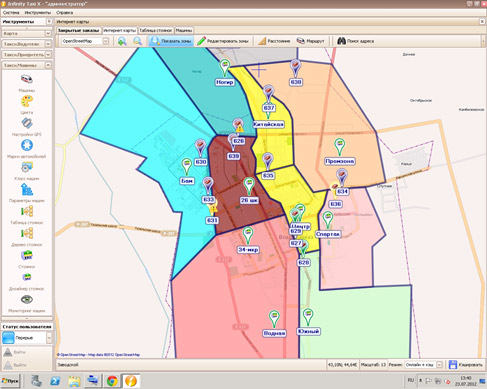The image size is (487, 389).
Task: Activate the Расстояние measuring tool
Action: (x=274, y=41)
